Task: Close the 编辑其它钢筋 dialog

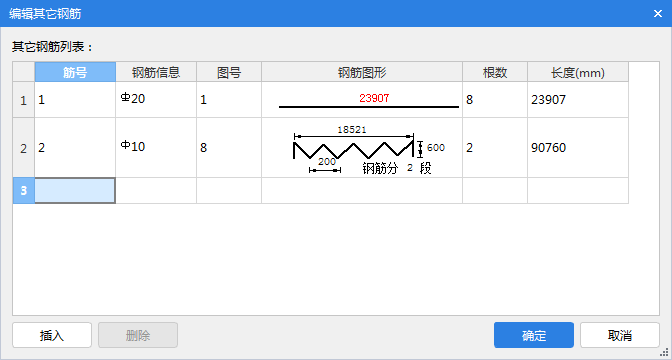Action: click(658, 14)
